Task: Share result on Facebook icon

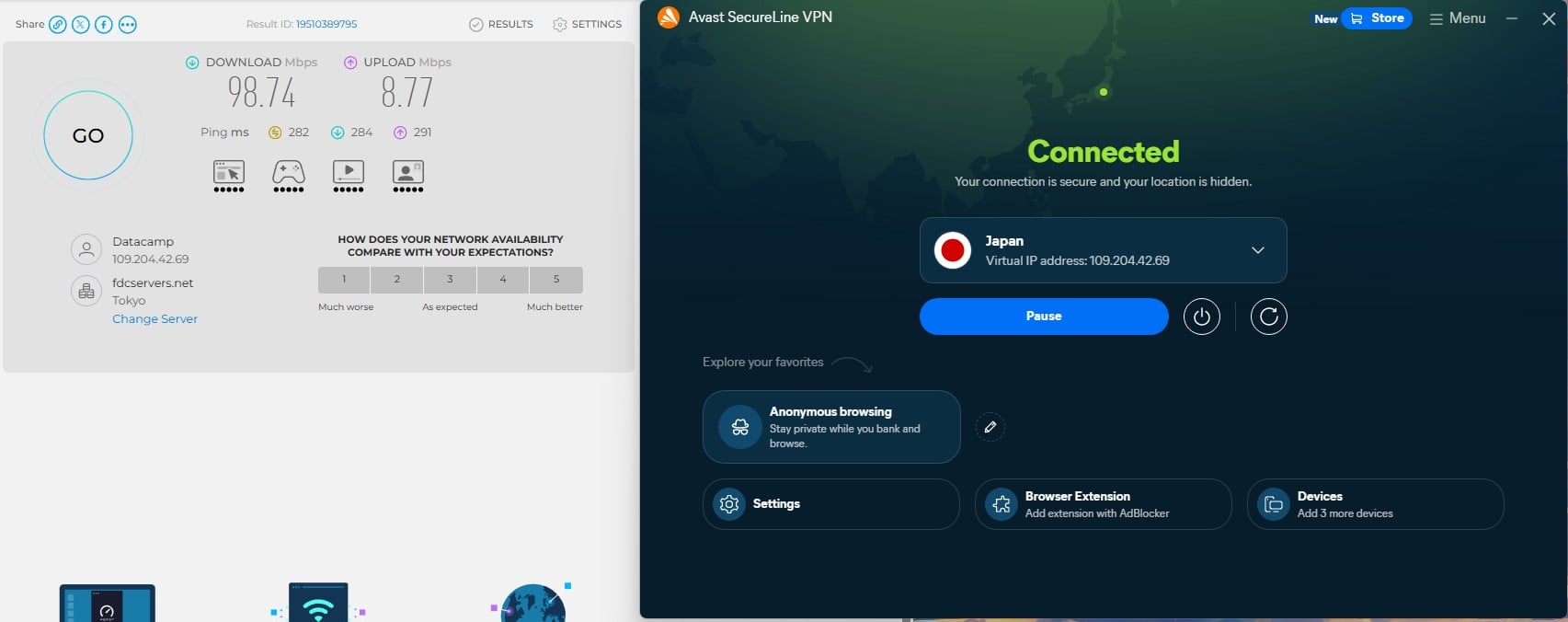Action: [x=104, y=25]
